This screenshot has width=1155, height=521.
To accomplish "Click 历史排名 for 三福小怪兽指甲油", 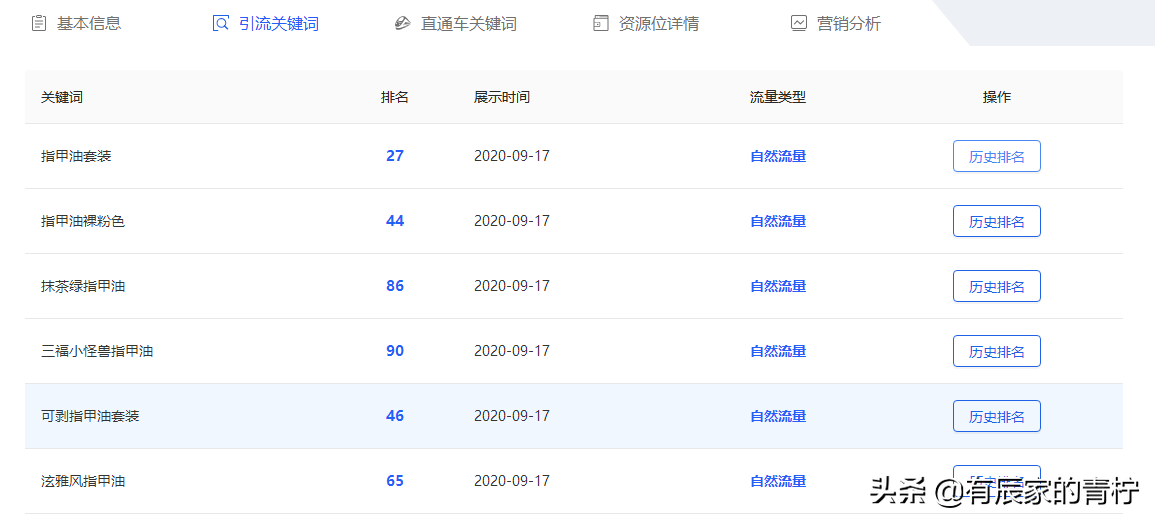I will [x=997, y=351].
